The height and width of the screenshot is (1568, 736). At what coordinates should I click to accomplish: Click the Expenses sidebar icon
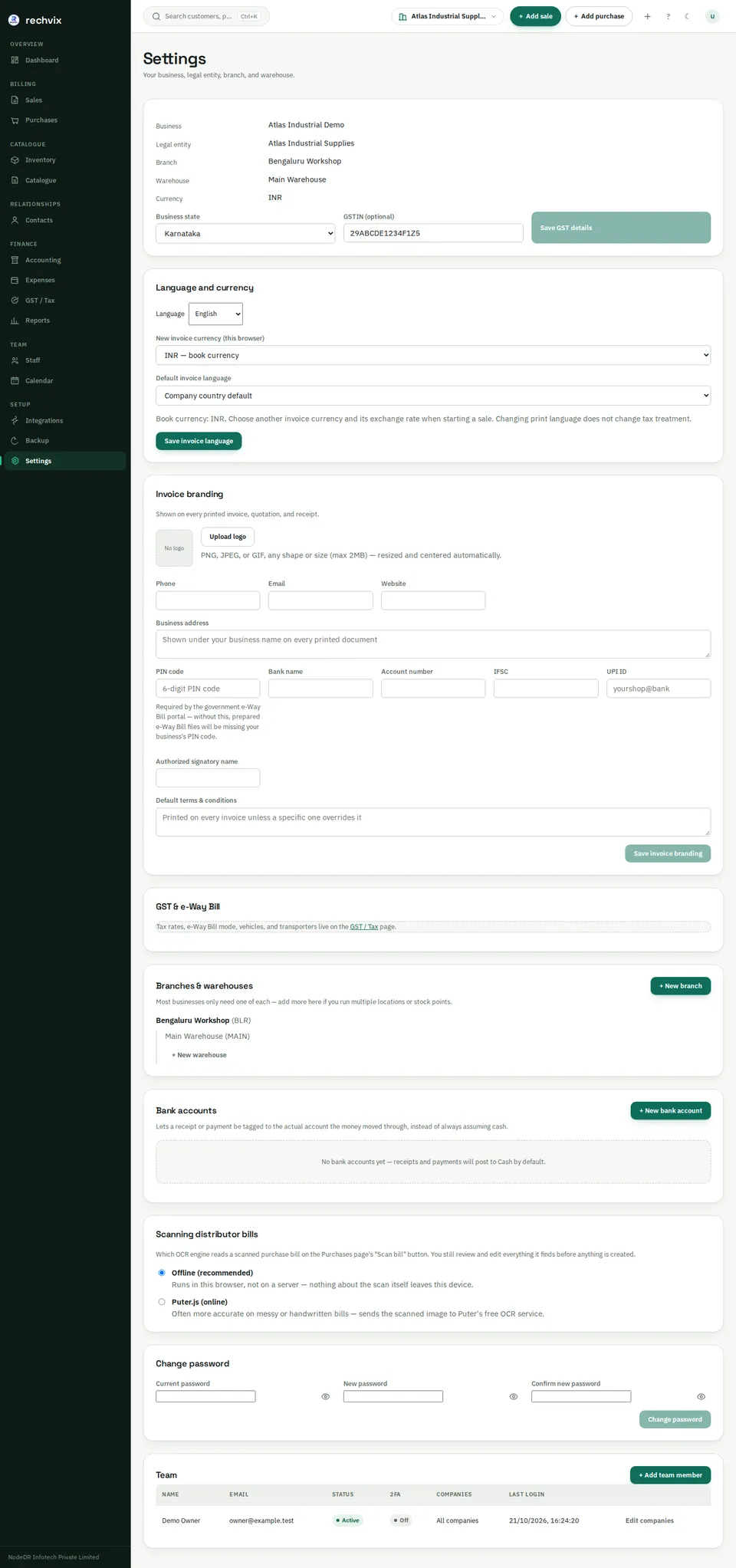(15, 280)
